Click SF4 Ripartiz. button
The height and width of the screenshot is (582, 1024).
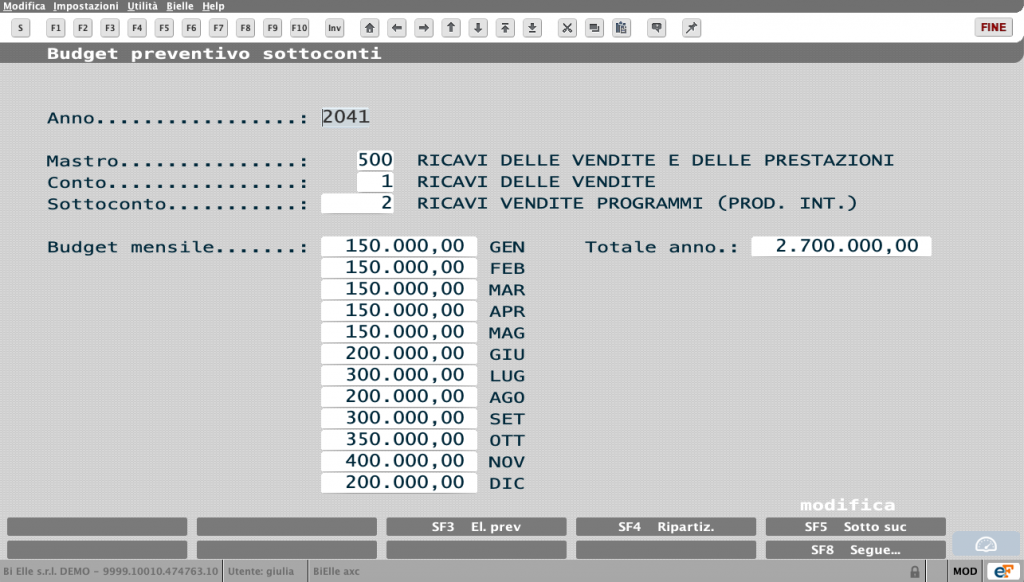[x=666, y=526]
